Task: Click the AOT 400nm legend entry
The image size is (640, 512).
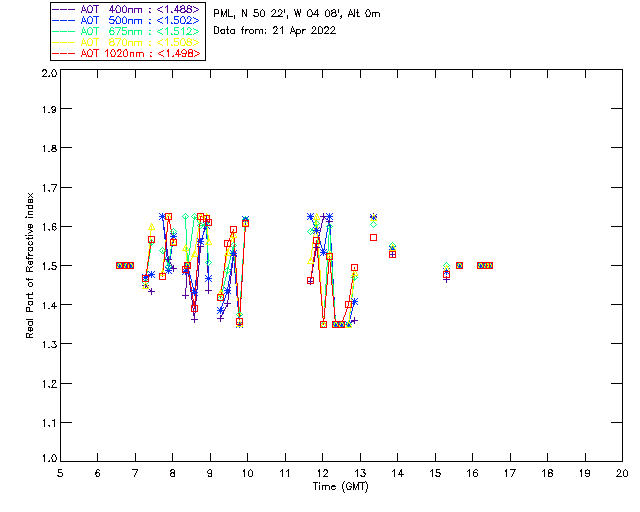Action: (x=126, y=9)
